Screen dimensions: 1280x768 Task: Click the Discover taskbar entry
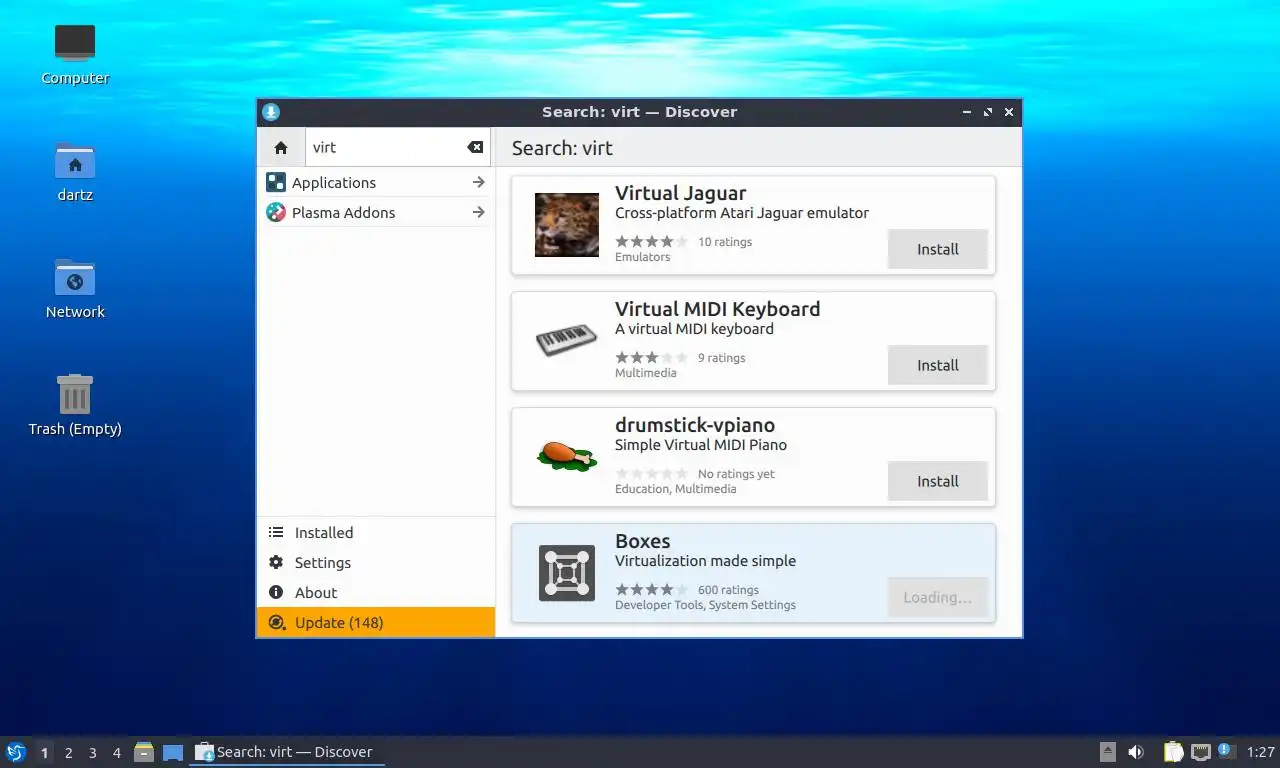pos(287,752)
